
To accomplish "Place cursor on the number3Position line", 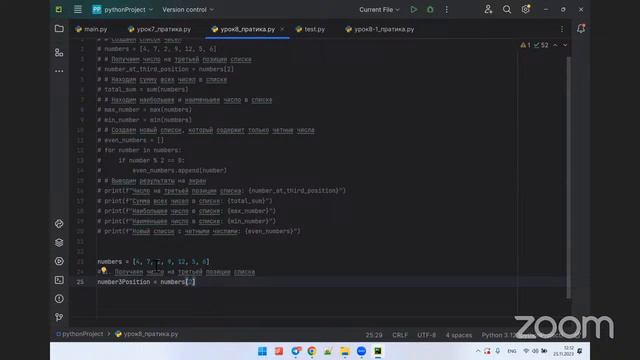I will pyautogui.click(x=146, y=282).
